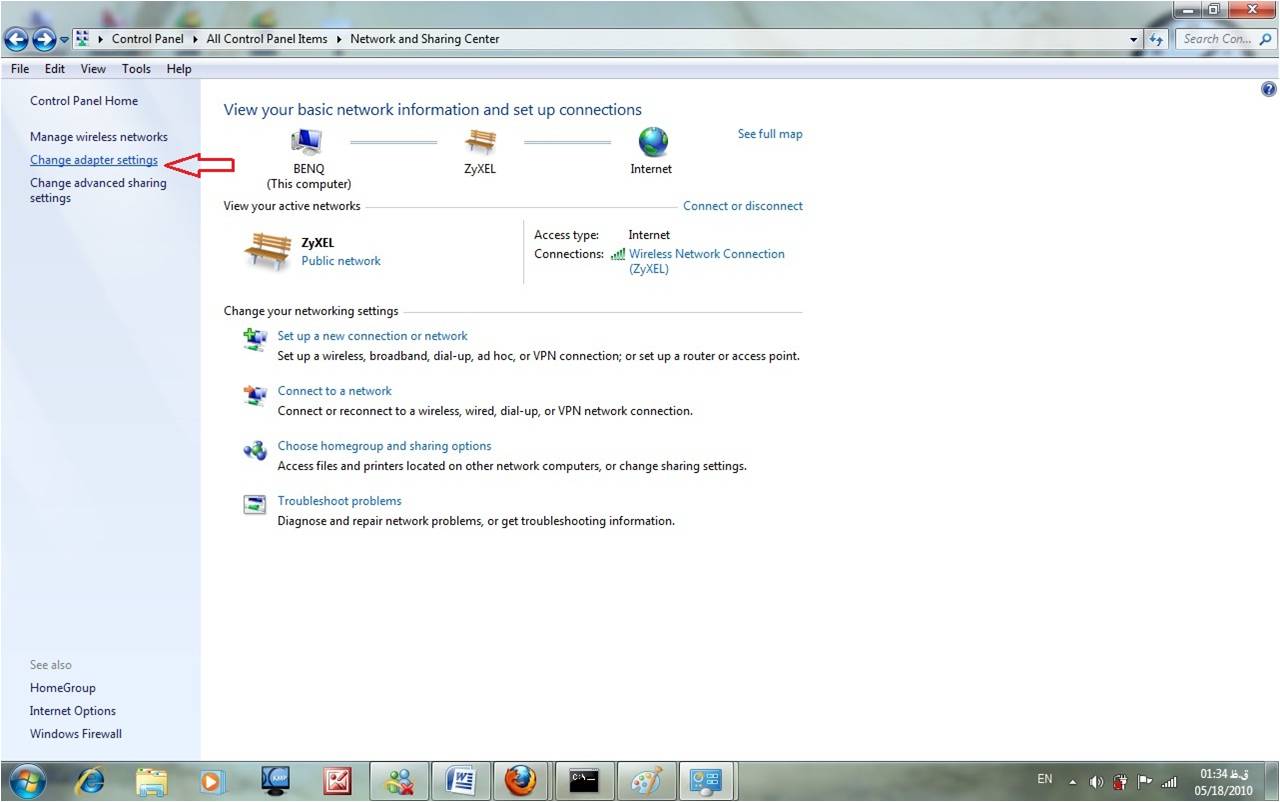Switch to Paint on taskbar
1280x802 pixels.
point(645,781)
